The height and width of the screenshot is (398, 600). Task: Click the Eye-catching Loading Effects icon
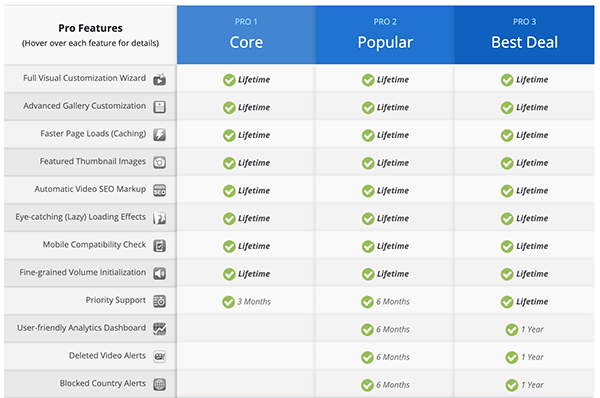click(x=160, y=218)
